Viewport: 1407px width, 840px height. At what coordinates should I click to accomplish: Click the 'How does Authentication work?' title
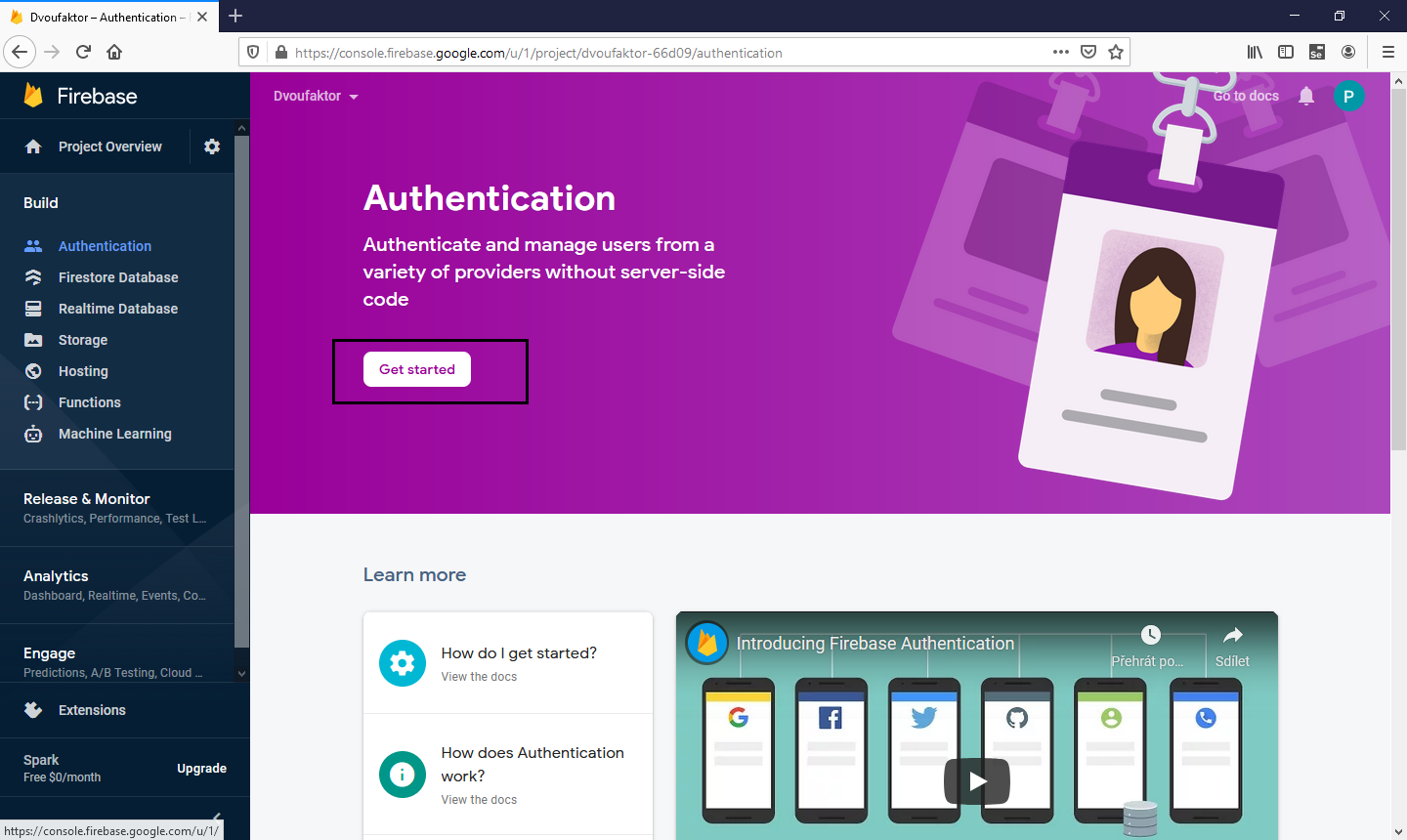pos(533,765)
